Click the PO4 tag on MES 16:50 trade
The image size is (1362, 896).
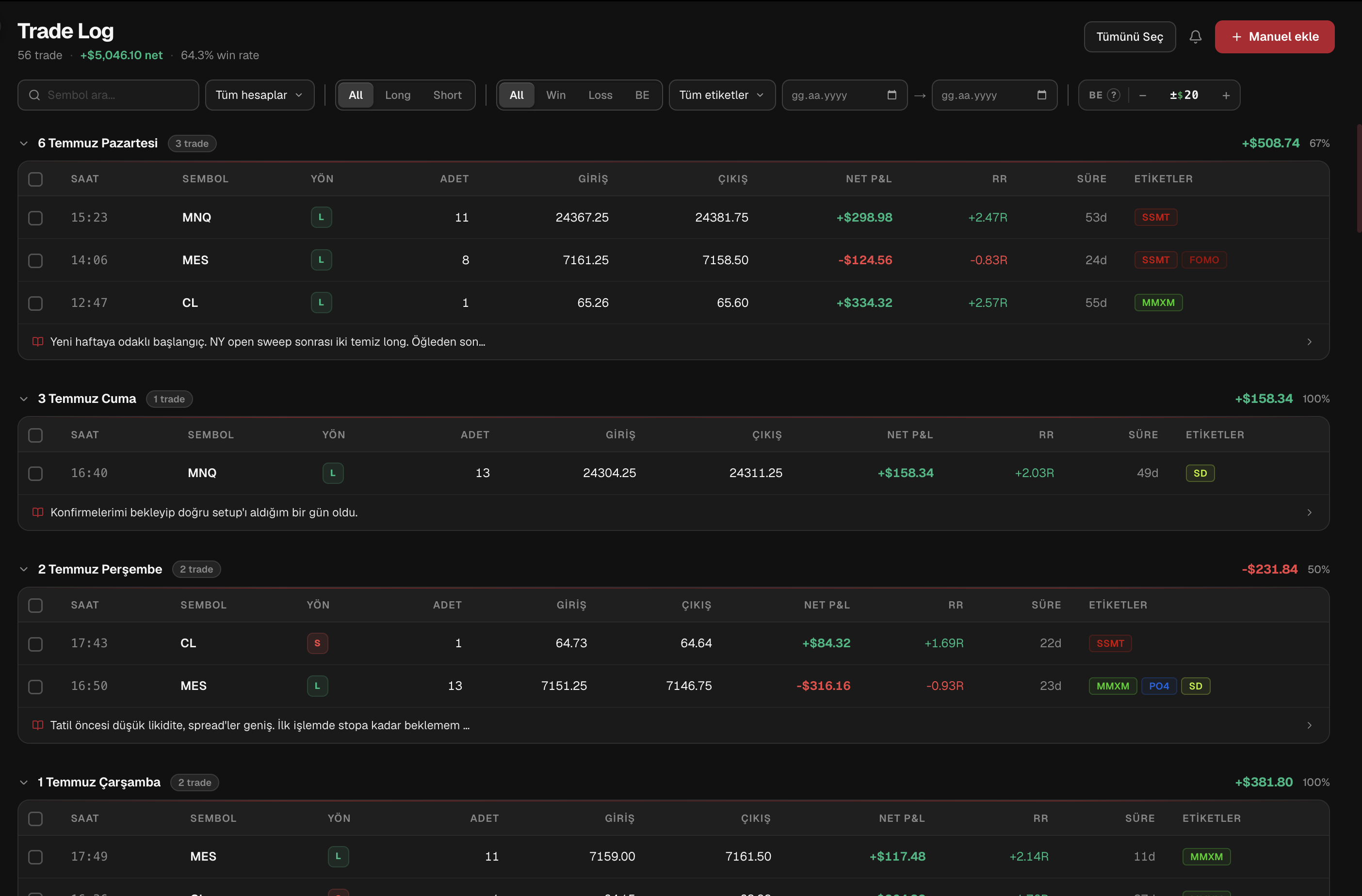1158,686
